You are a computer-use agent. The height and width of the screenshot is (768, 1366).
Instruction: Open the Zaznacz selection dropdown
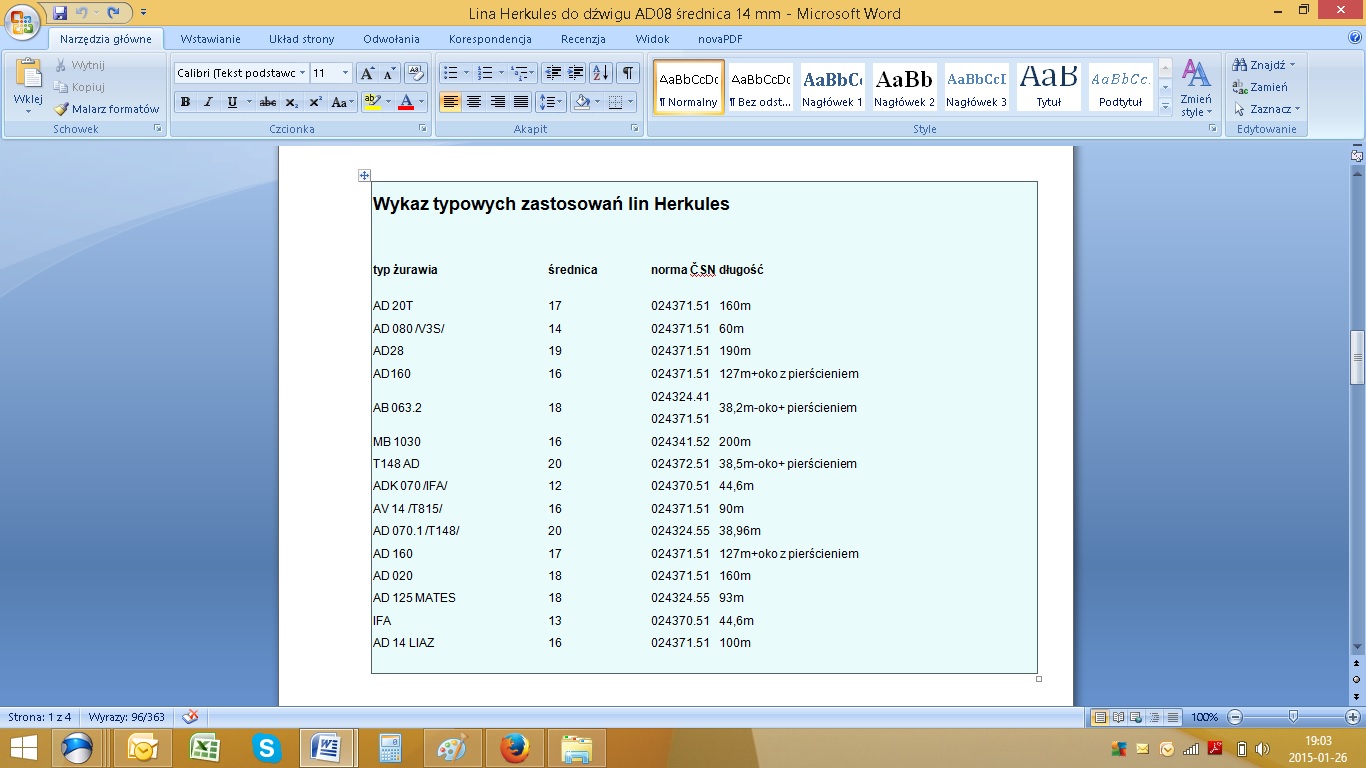(x=1267, y=109)
